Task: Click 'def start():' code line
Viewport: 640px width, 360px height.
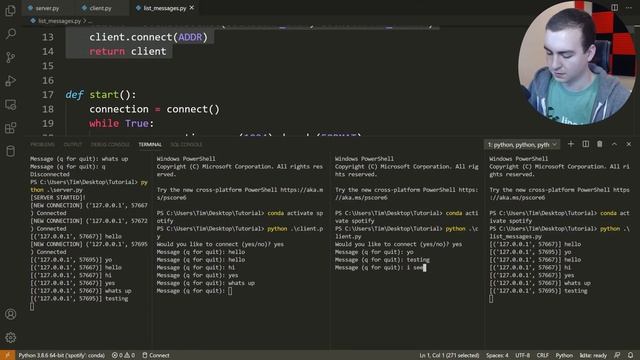Action: click(x=100, y=95)
